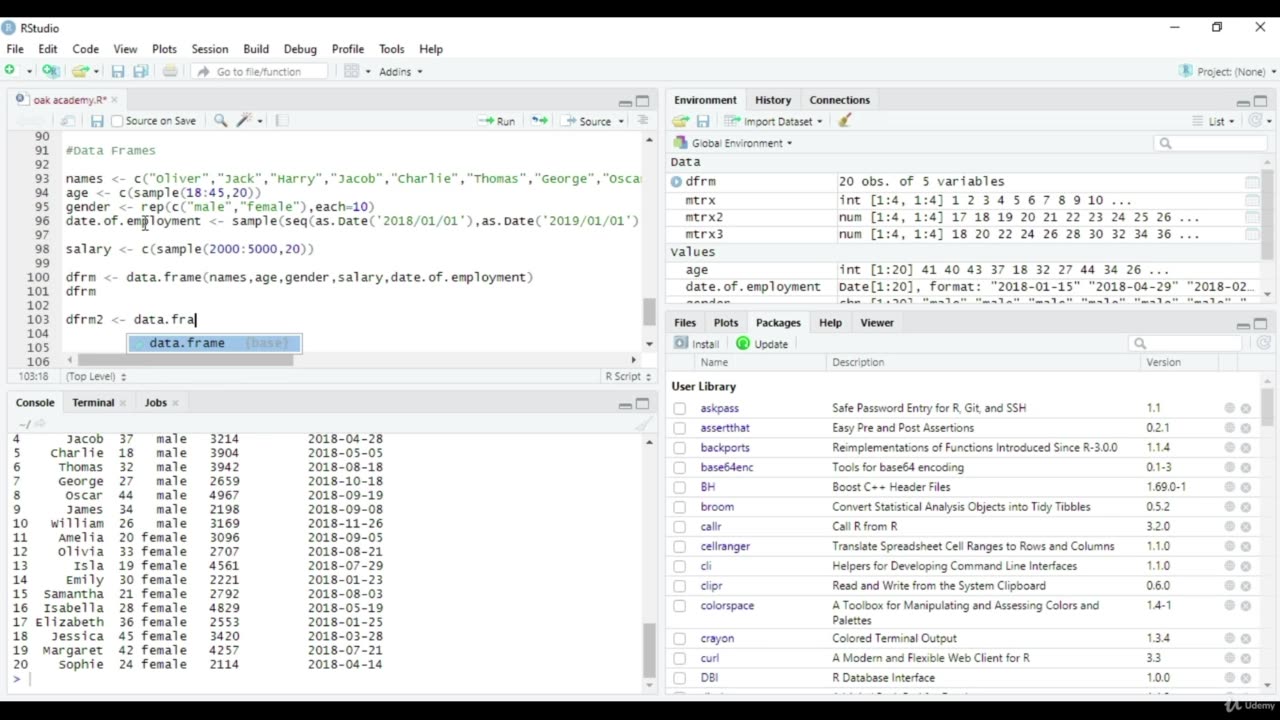Select data.frame autocomplete suggestion
Viewport: 1280px width, 720px height.
[214, 343]
